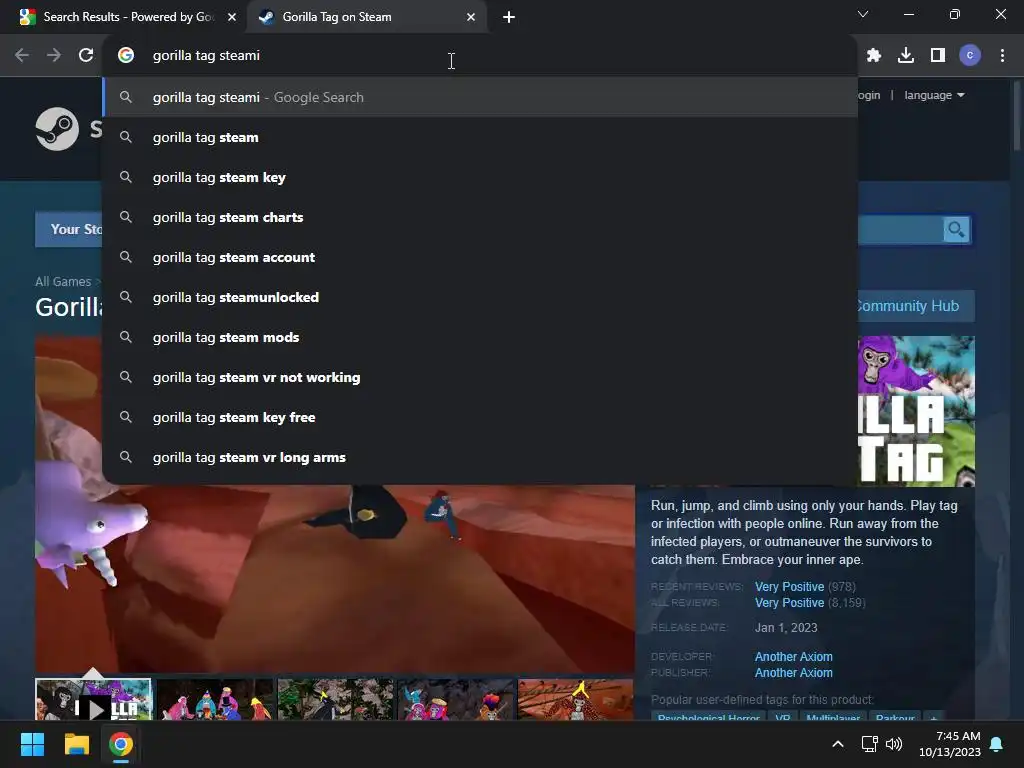
Task: Choose the "gorilla tag steam key" suggestion
Action: (x=480, y=177)
